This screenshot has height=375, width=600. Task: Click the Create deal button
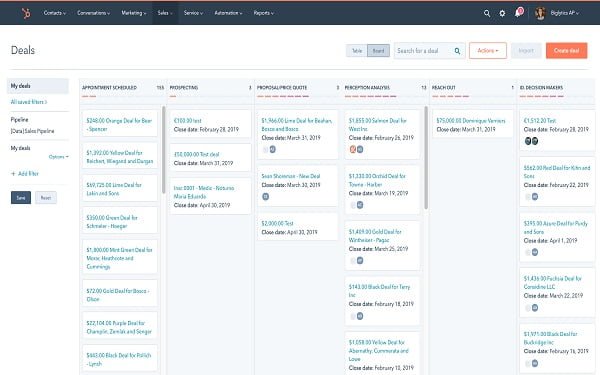[566, 51]
